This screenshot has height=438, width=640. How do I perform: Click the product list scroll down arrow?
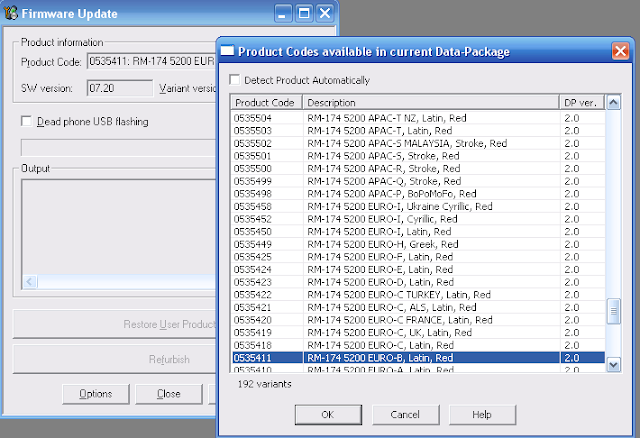(613, 364)
